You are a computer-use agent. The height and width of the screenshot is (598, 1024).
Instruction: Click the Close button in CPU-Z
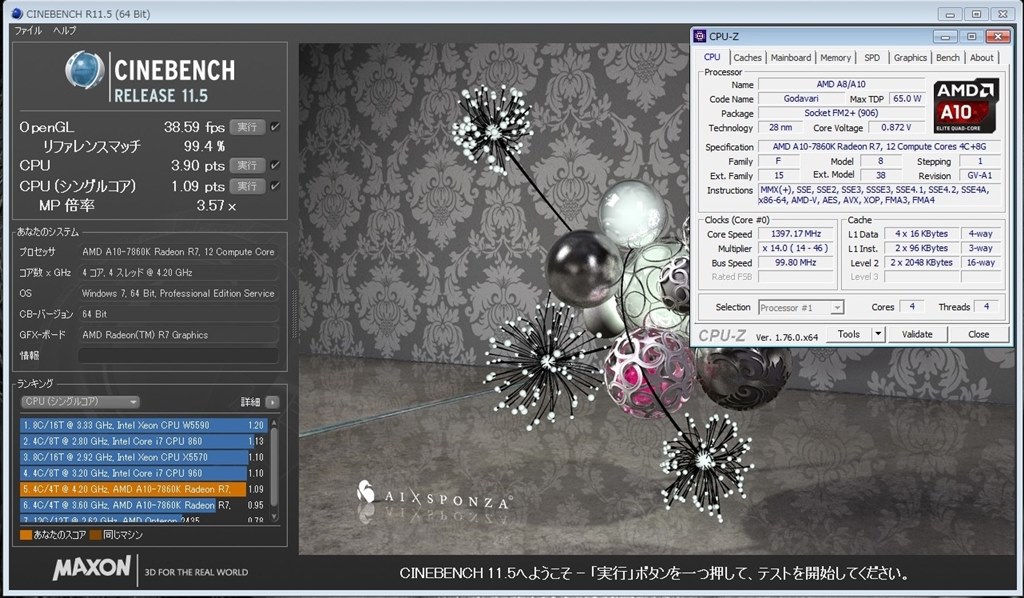(x=978, y=334)
